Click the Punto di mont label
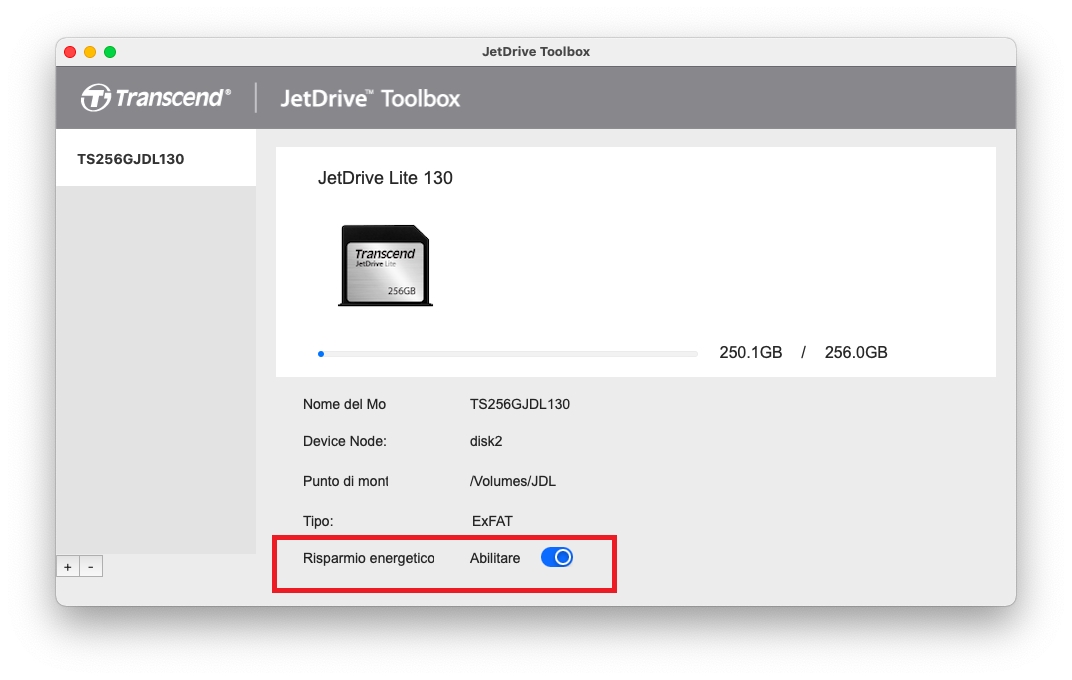Screen dimensions: 1072x680 coord(346,481)
